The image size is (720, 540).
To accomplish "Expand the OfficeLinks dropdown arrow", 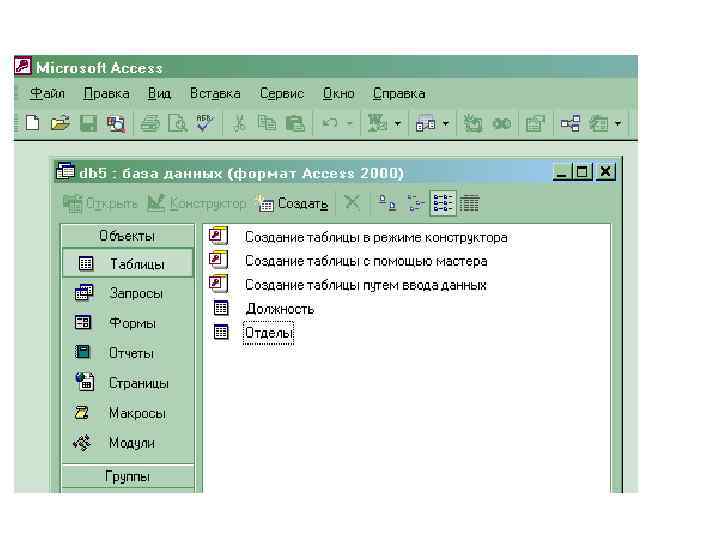I will coord(398,123).
